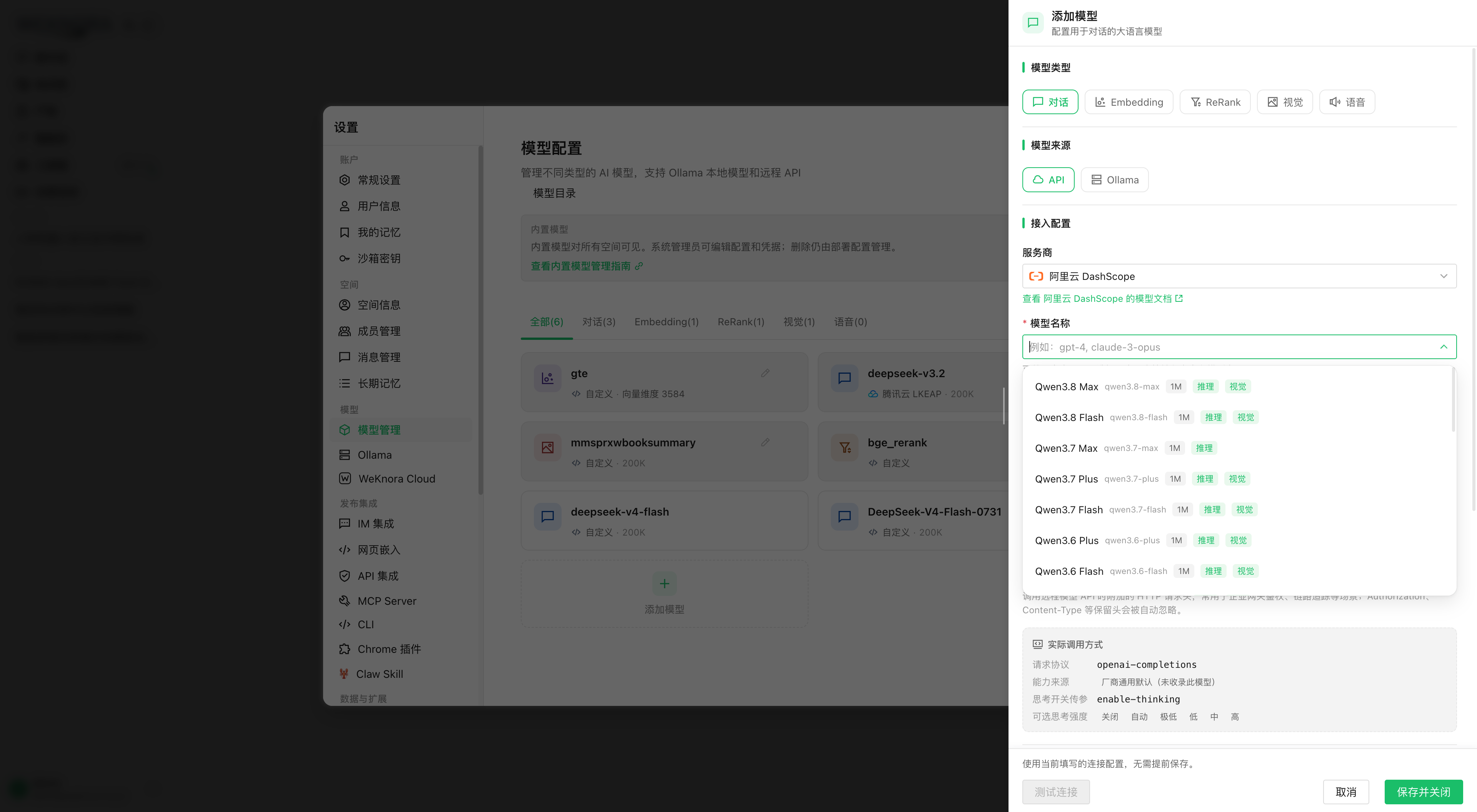Screen dimensions: 1477x812
Task: Click the 测试连接 button
Action: (1055, 792)
